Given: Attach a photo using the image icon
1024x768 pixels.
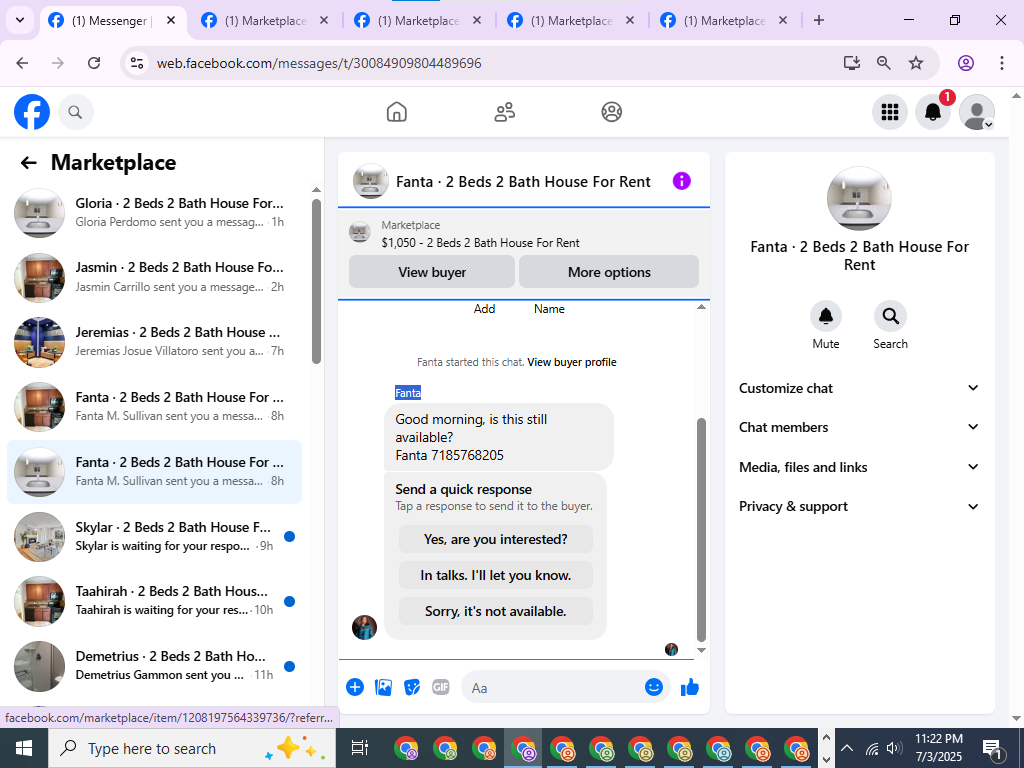Looking at the screenshot, I should pos(383,687).
